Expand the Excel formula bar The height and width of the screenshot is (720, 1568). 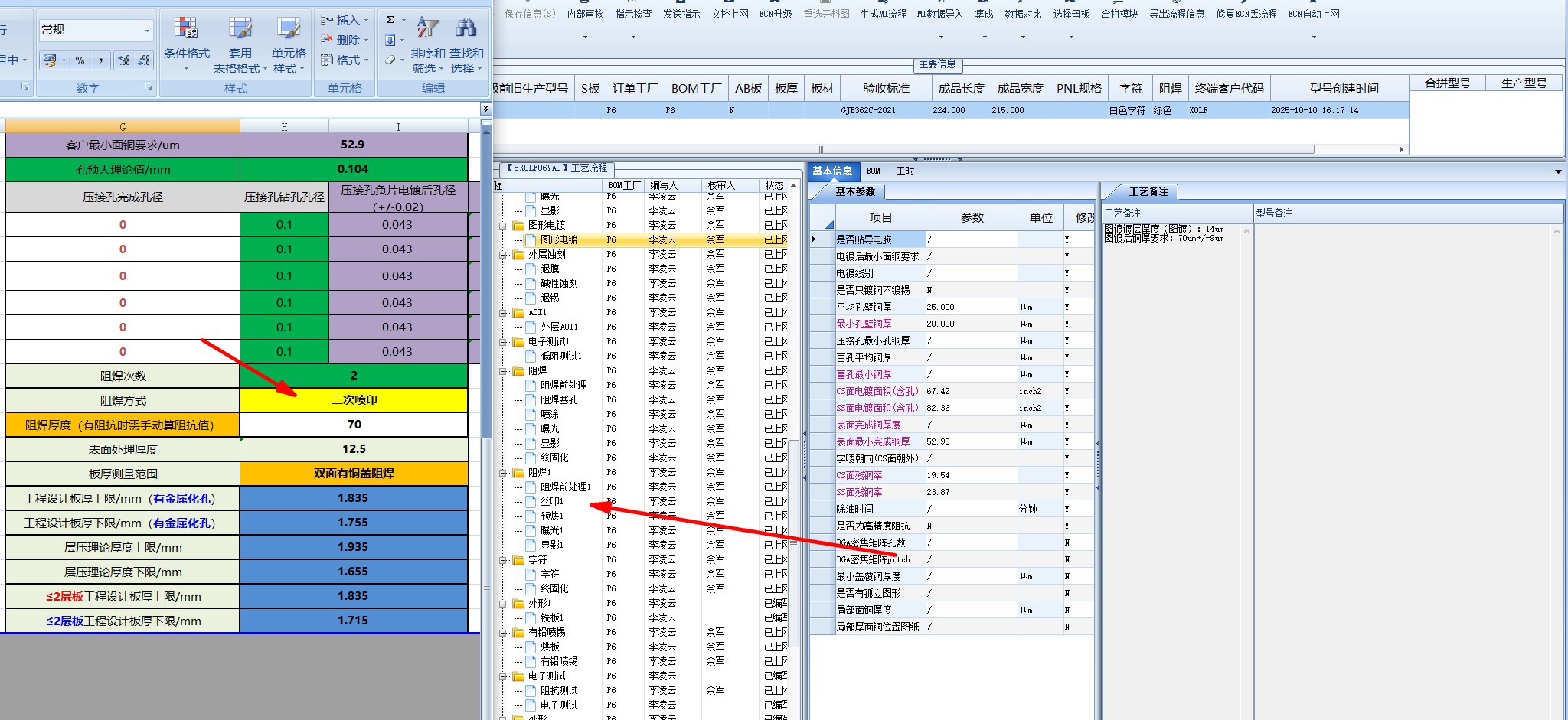pyautogui.click(x=485, y=109)
